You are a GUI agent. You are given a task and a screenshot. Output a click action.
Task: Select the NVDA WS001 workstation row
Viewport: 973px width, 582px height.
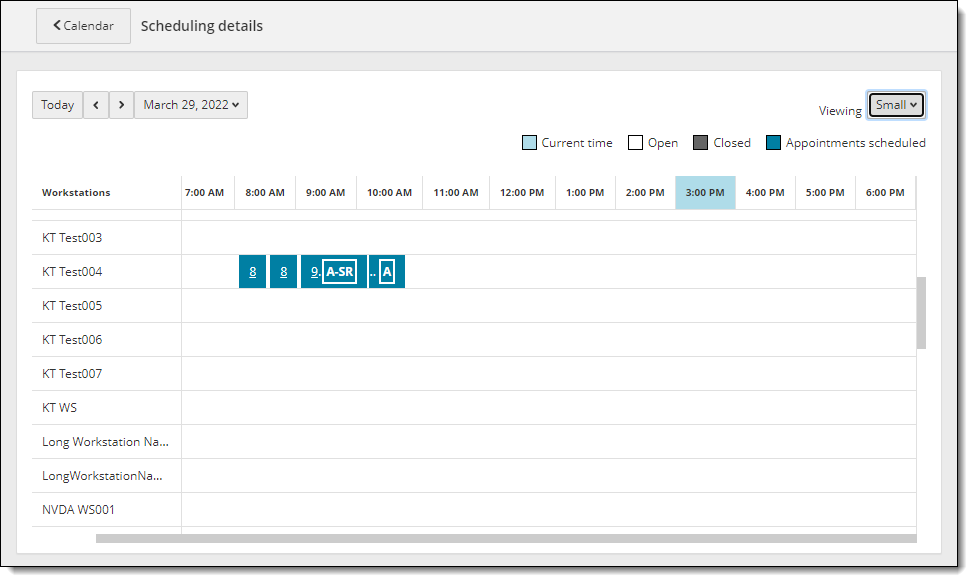tap(474, 510)
